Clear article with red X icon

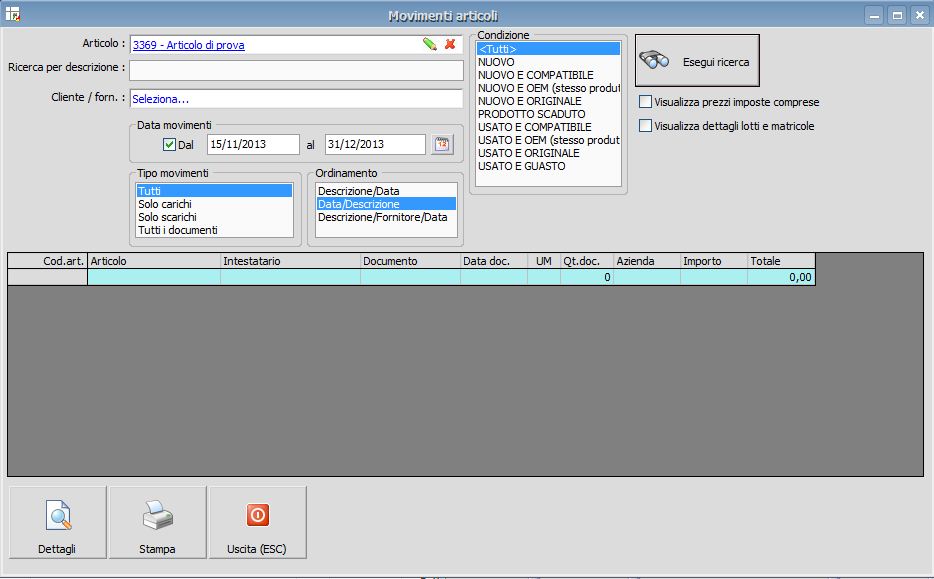(450, 44)
